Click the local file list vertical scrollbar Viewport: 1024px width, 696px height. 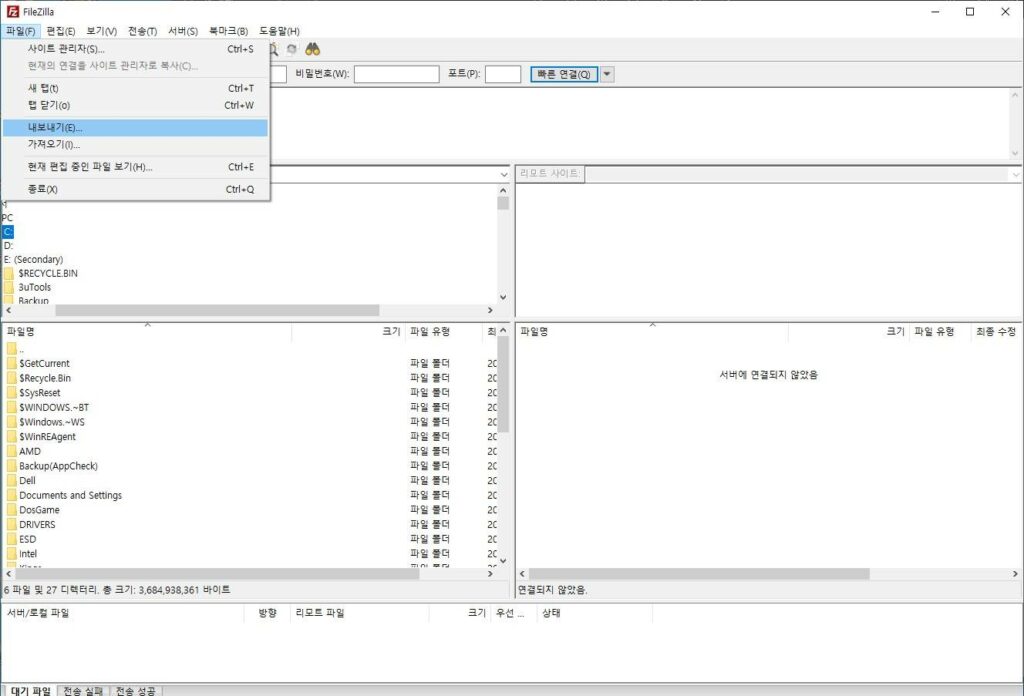tap(503, 445)
